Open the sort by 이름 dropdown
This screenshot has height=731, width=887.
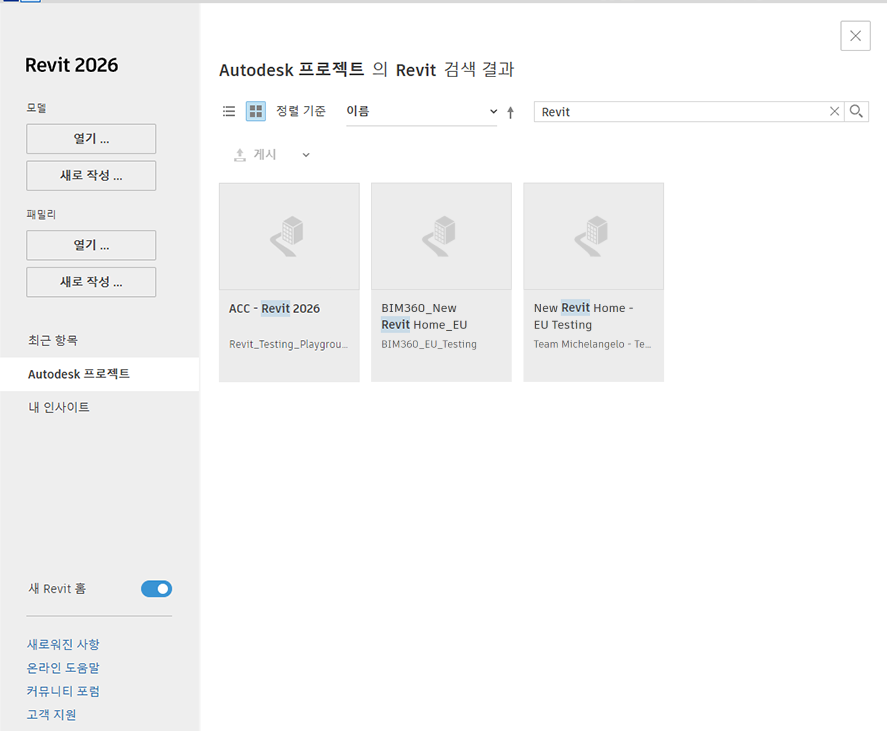tap(421, 111)
